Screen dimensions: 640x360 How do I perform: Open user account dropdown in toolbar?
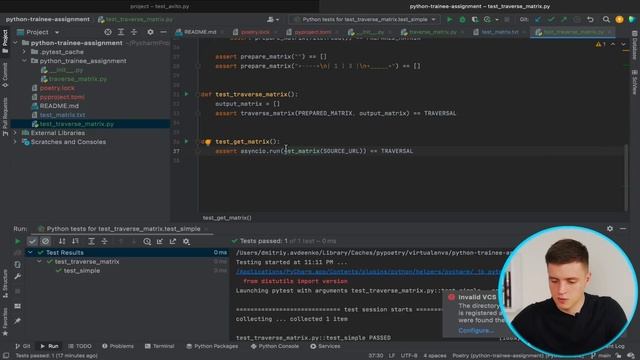273,19
